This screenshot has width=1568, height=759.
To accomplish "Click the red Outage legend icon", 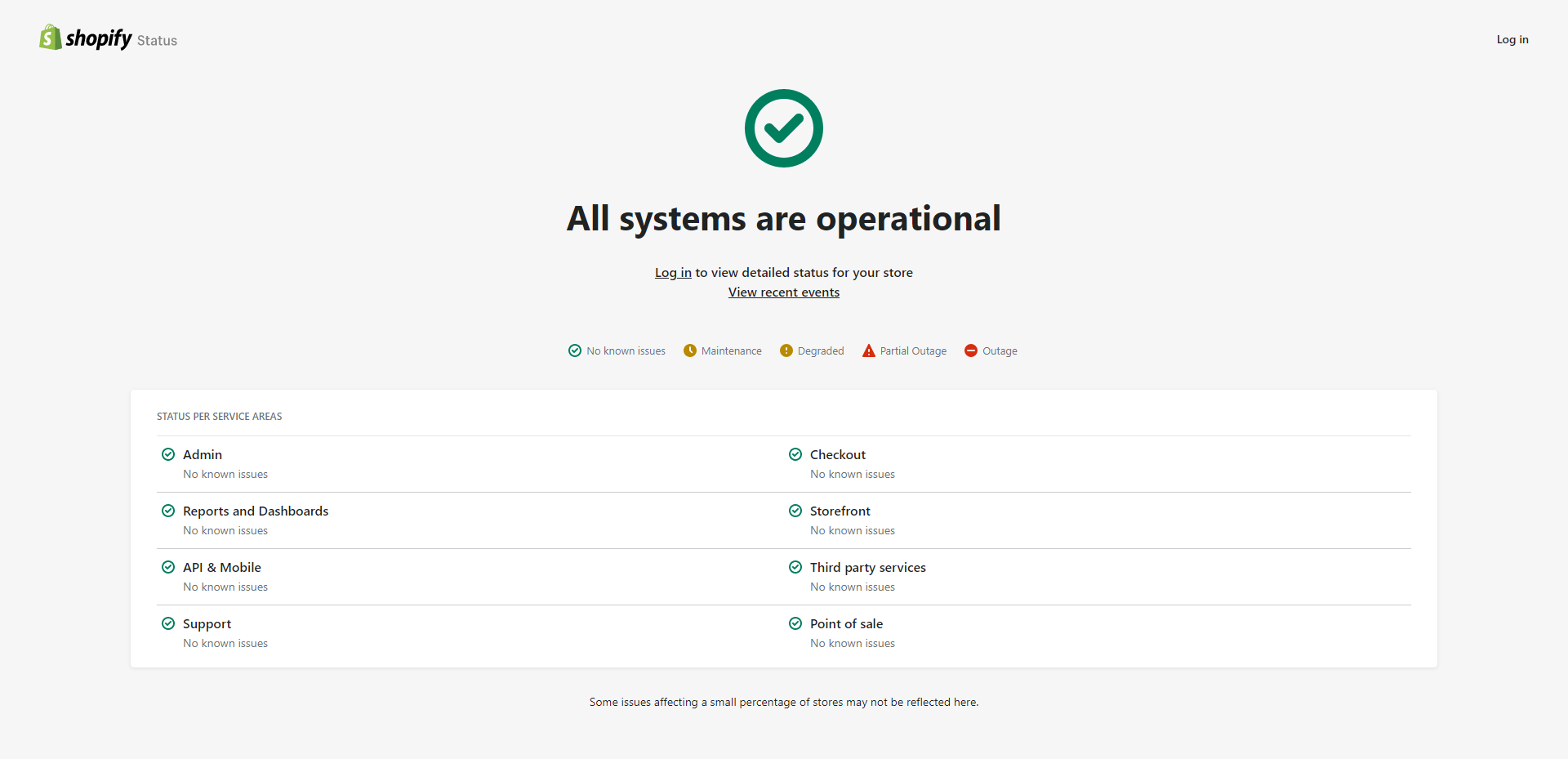I will point(971,350).
